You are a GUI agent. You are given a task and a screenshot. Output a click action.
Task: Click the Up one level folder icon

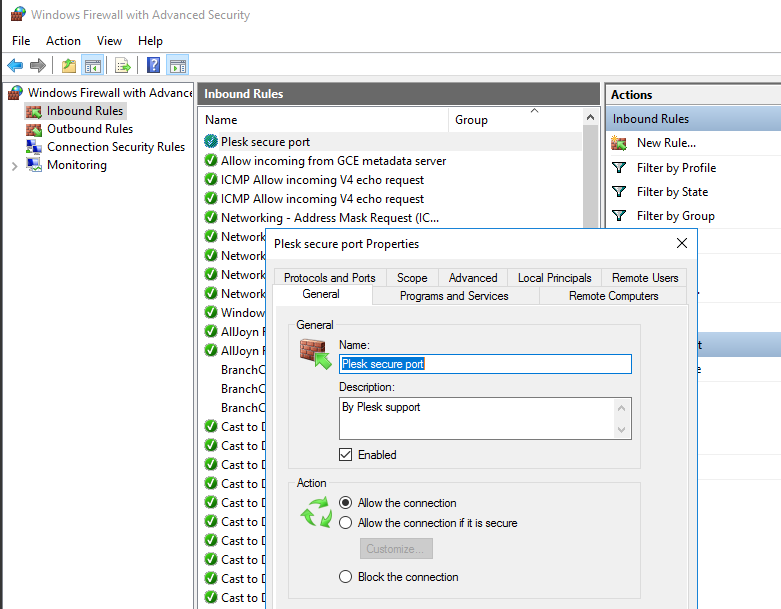pyautogui.click(x=69, y=65)
